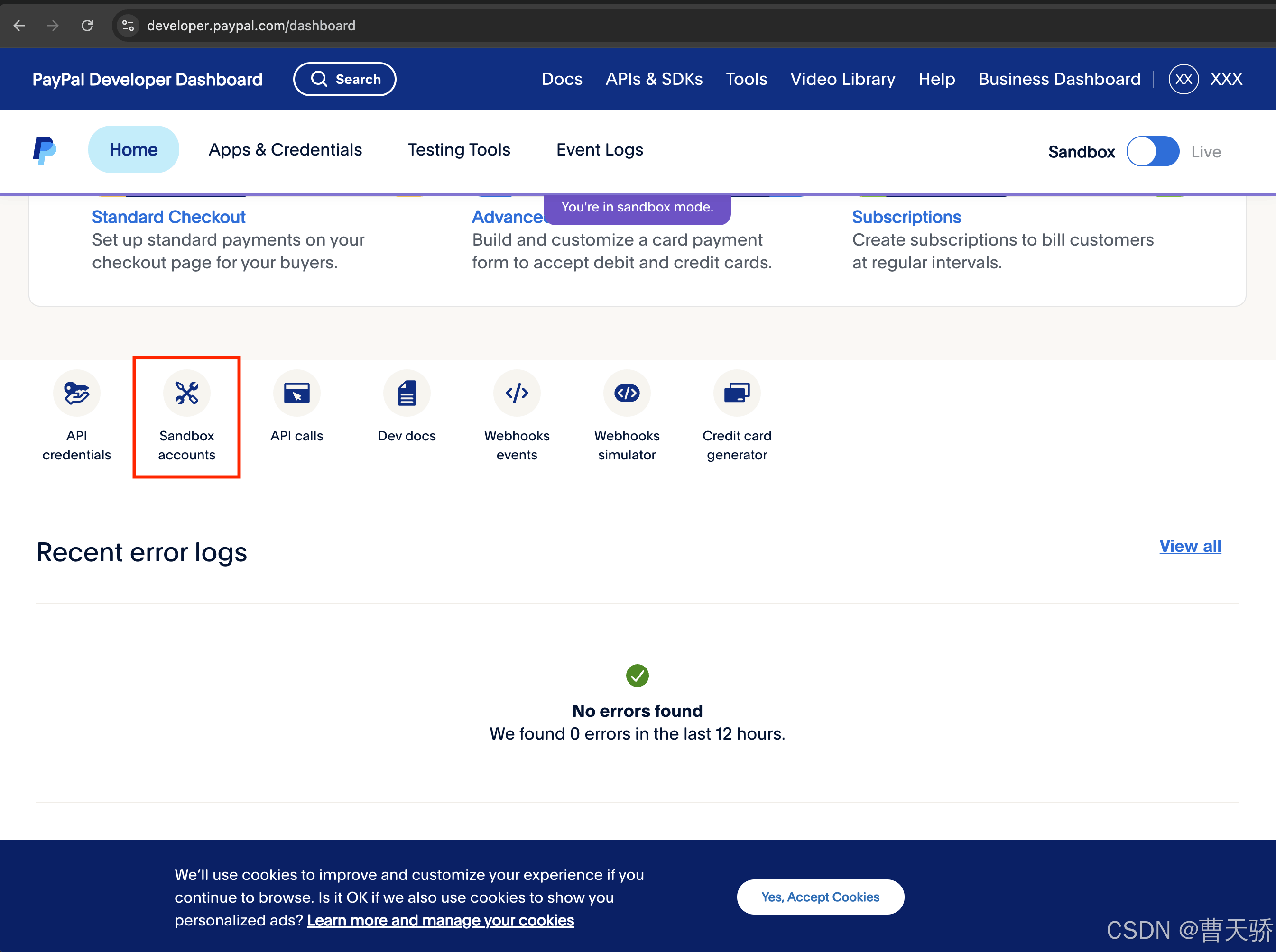Click the XXX username in header

pos(1226,79)
